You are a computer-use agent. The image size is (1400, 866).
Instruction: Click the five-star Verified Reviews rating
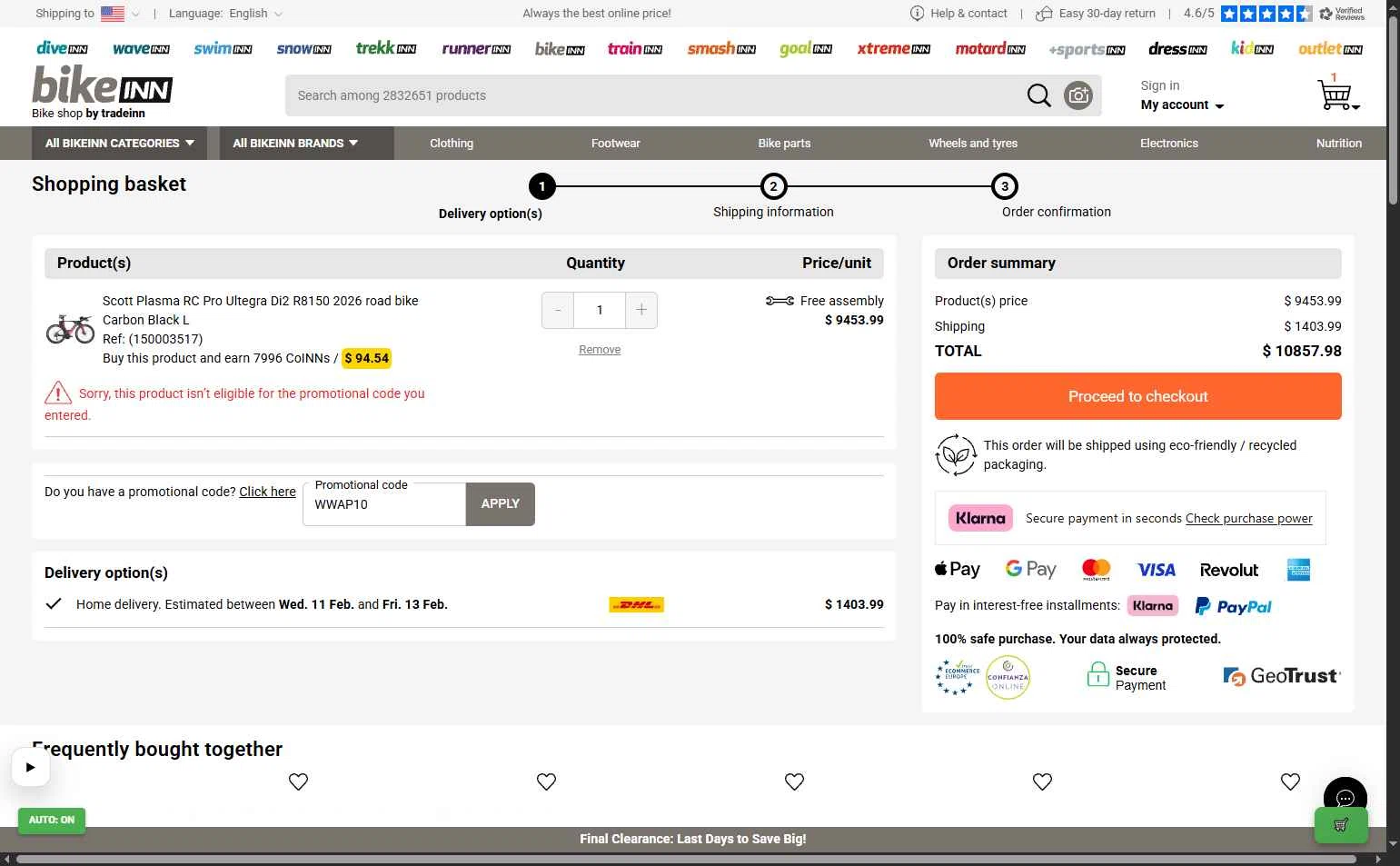coord(1266,14)
